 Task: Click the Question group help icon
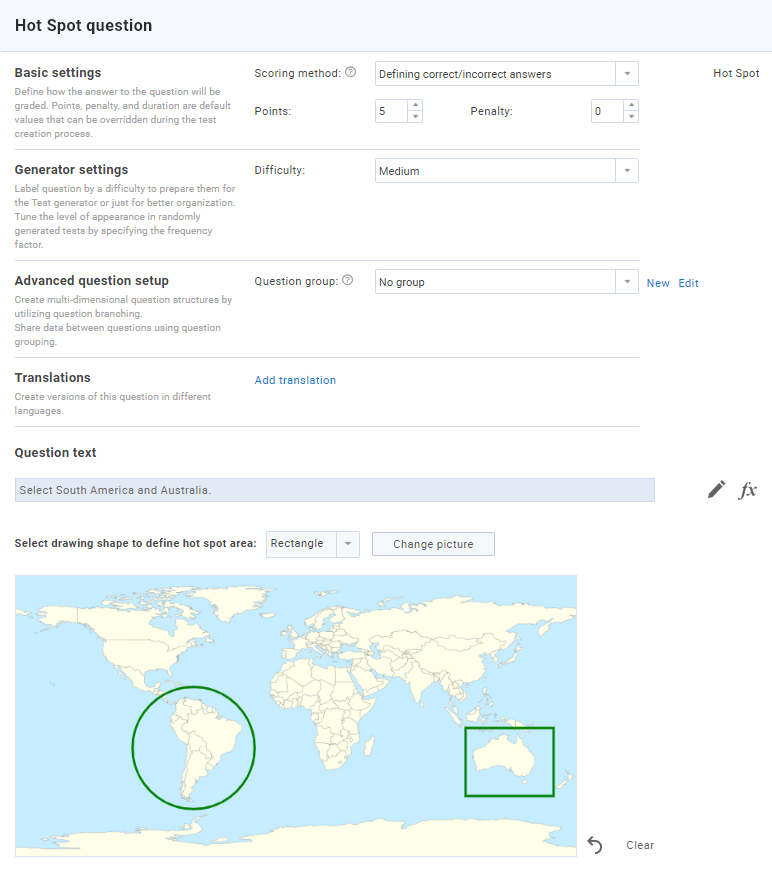pyautogui.click(x=347, y=281)
